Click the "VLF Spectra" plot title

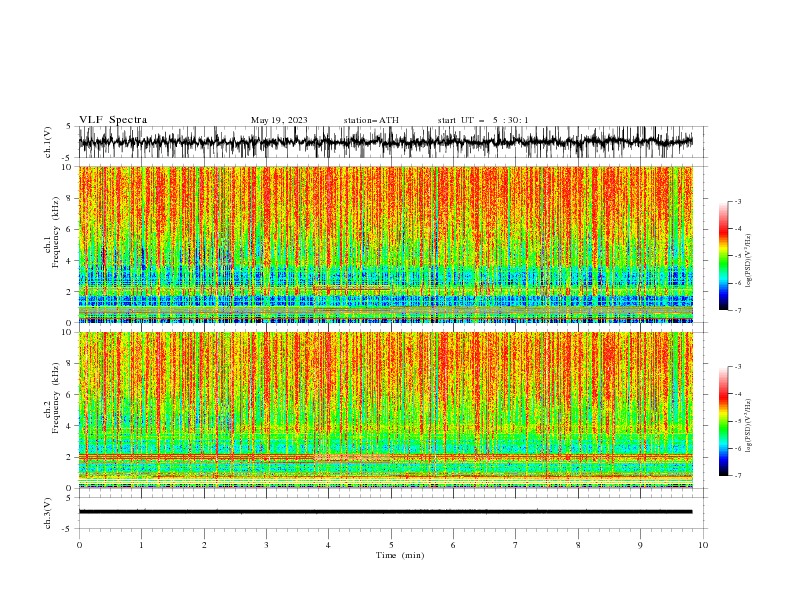click(x=113, y=120)
